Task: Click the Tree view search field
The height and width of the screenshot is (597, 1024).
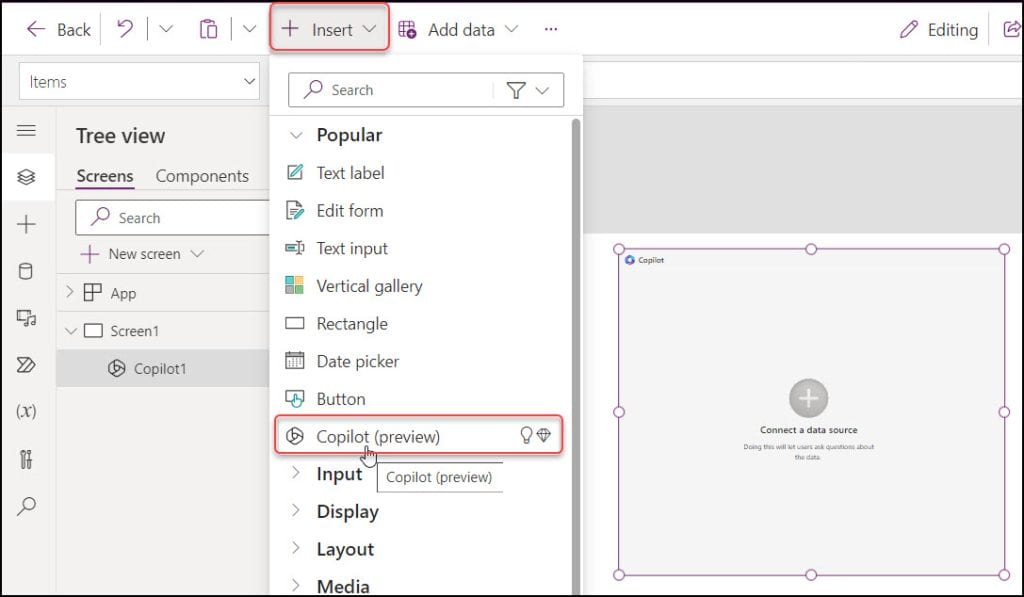Action: click(172, 218)
